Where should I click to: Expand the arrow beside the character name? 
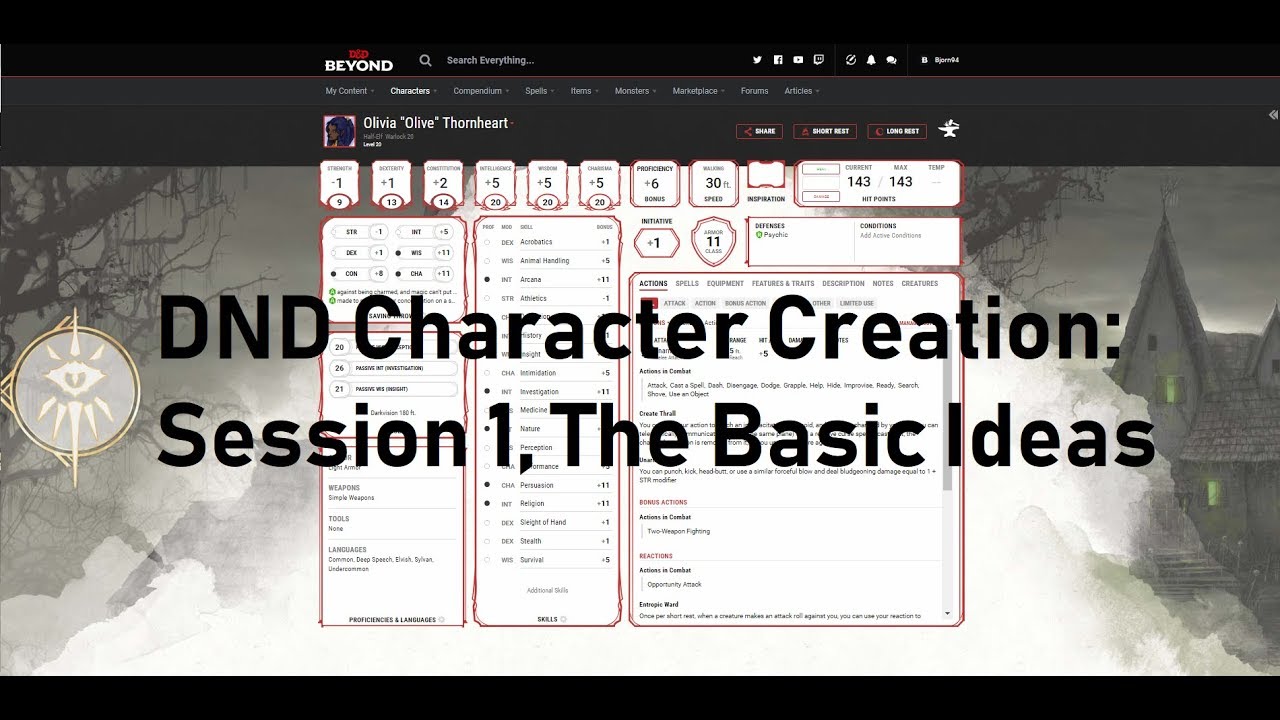pos(512,124)
